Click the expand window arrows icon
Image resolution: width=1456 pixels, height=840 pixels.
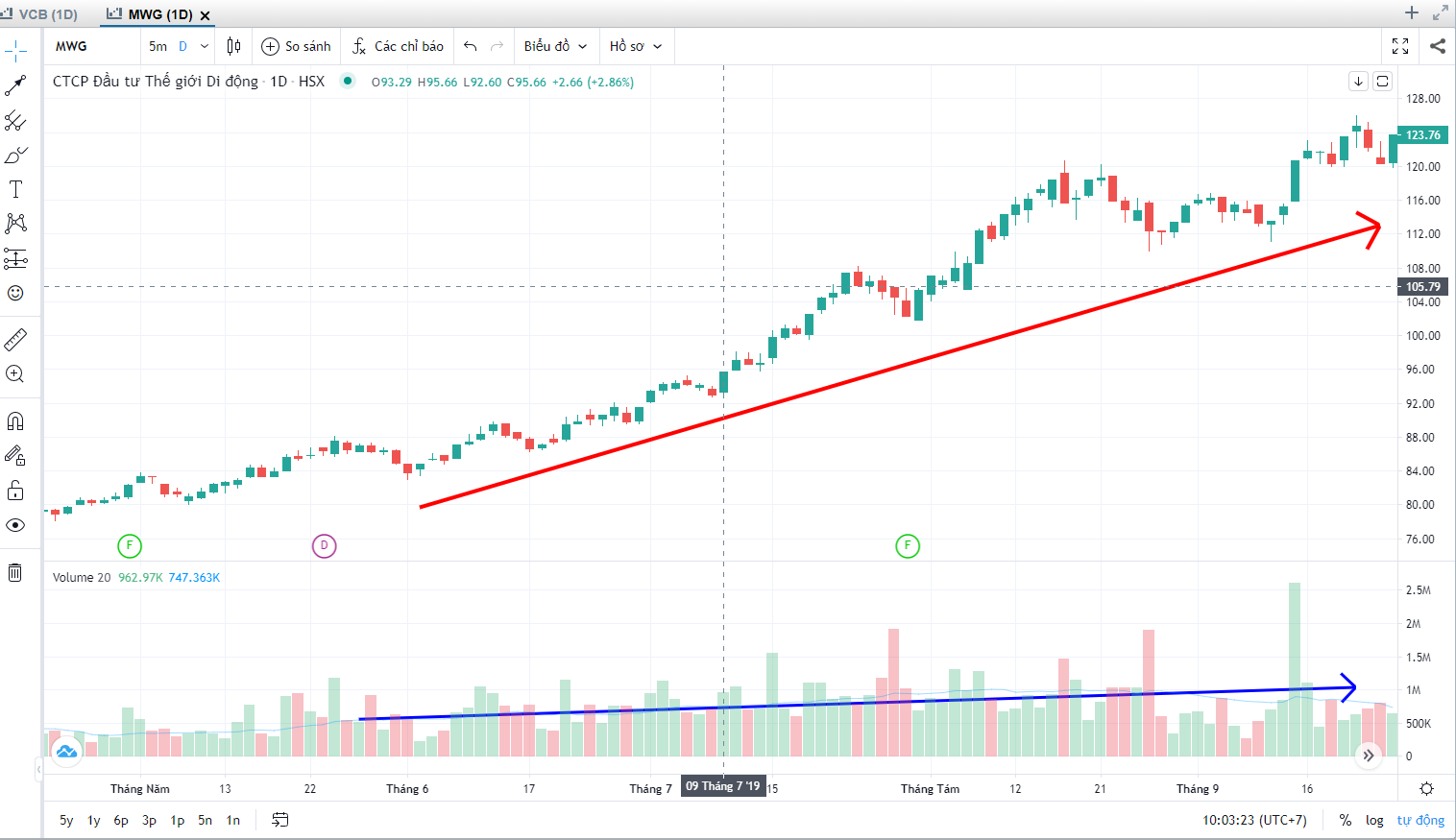click(x=1440, y=12)
